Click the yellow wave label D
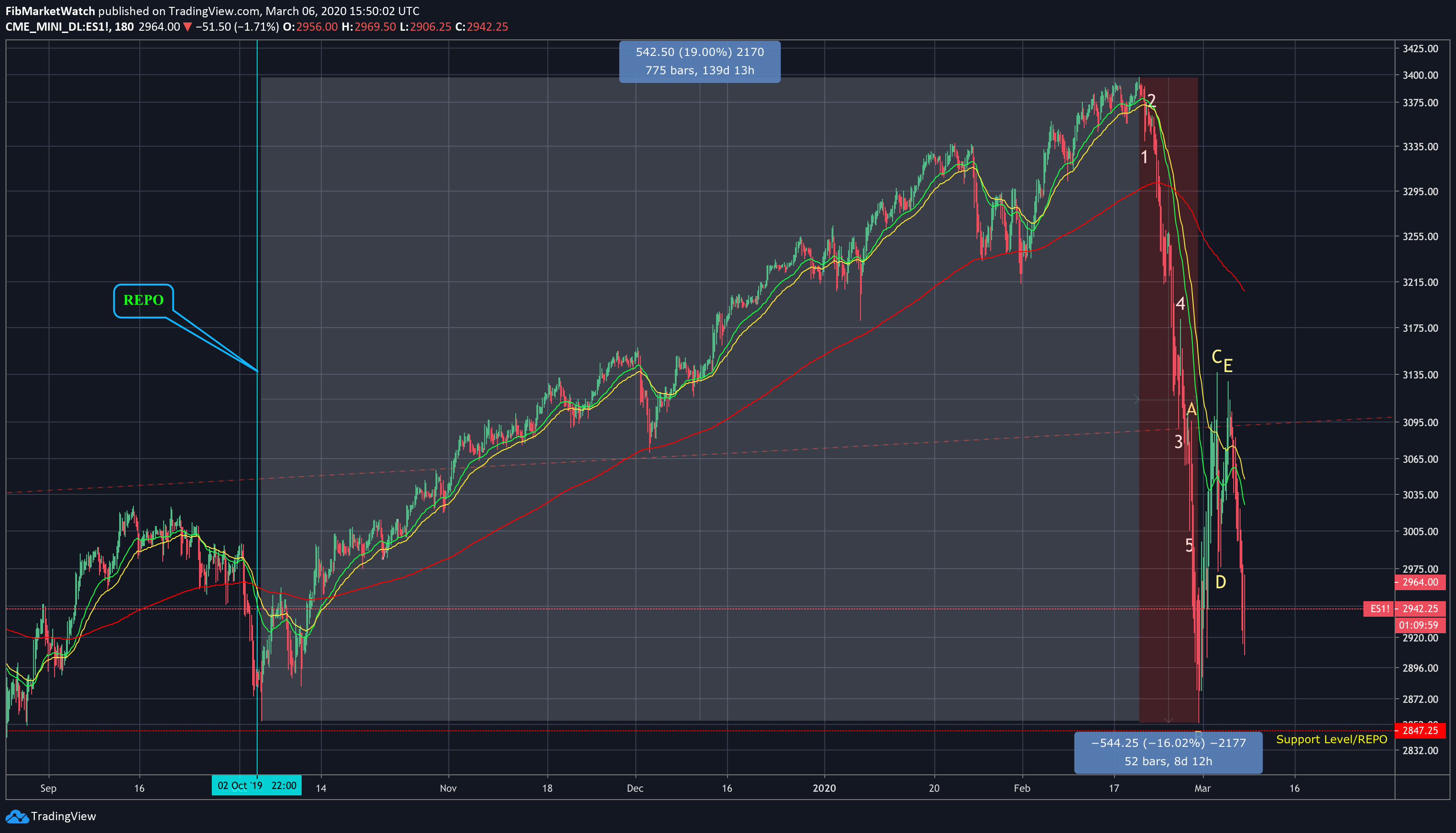 pos(1221,582)
